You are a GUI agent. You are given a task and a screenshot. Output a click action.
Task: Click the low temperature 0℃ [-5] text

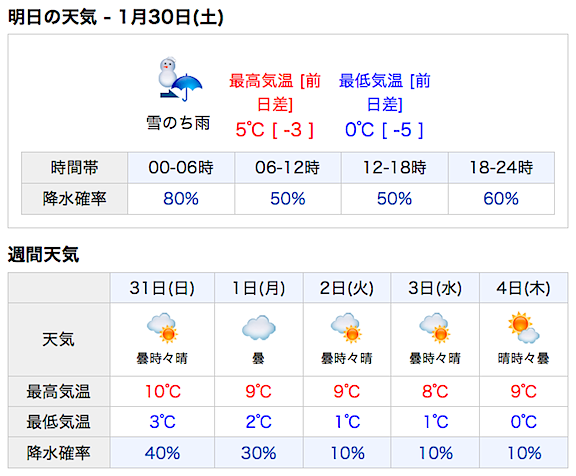(384, 130)
